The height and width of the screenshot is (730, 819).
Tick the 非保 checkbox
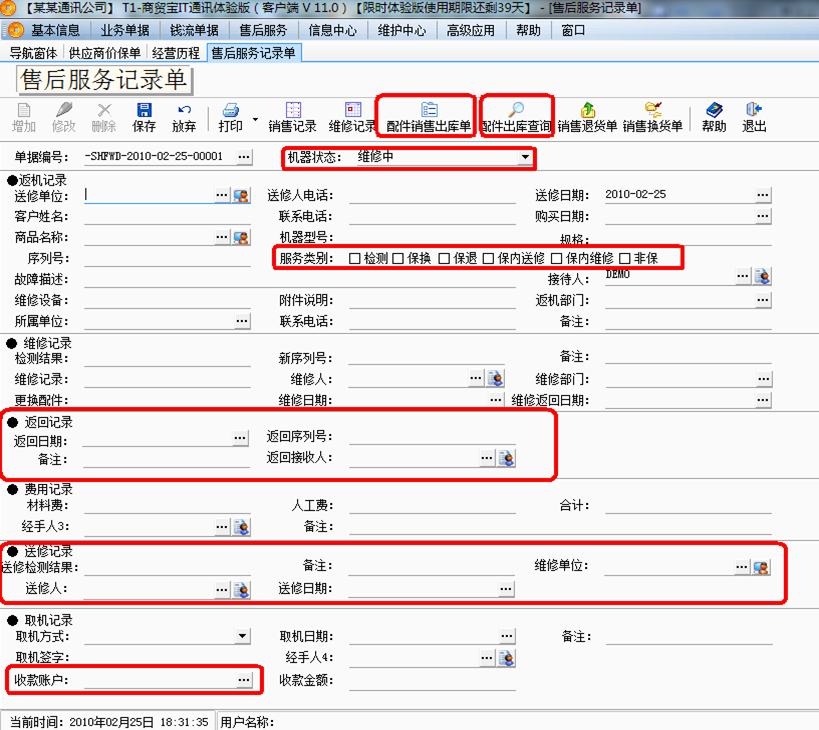click(x=625, y=259)
